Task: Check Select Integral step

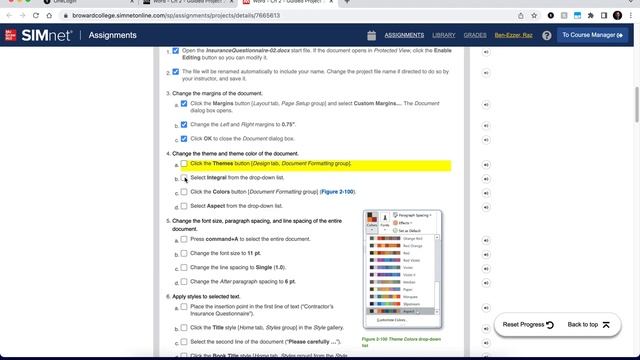Action: [184, 178]
